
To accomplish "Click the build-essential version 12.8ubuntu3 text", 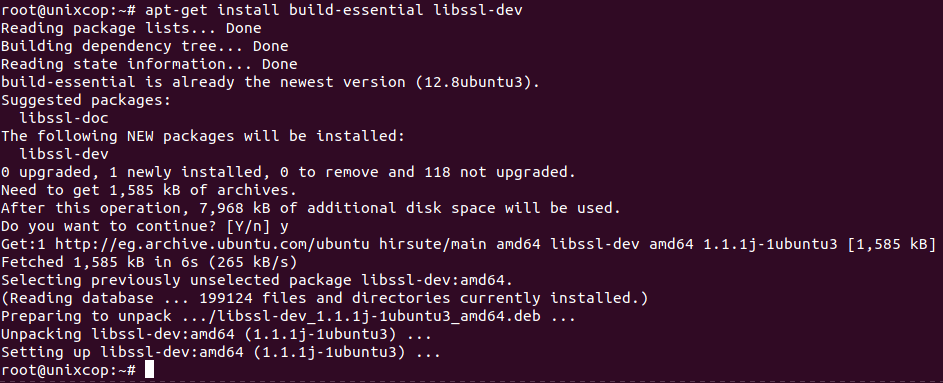I will point(473,82).
